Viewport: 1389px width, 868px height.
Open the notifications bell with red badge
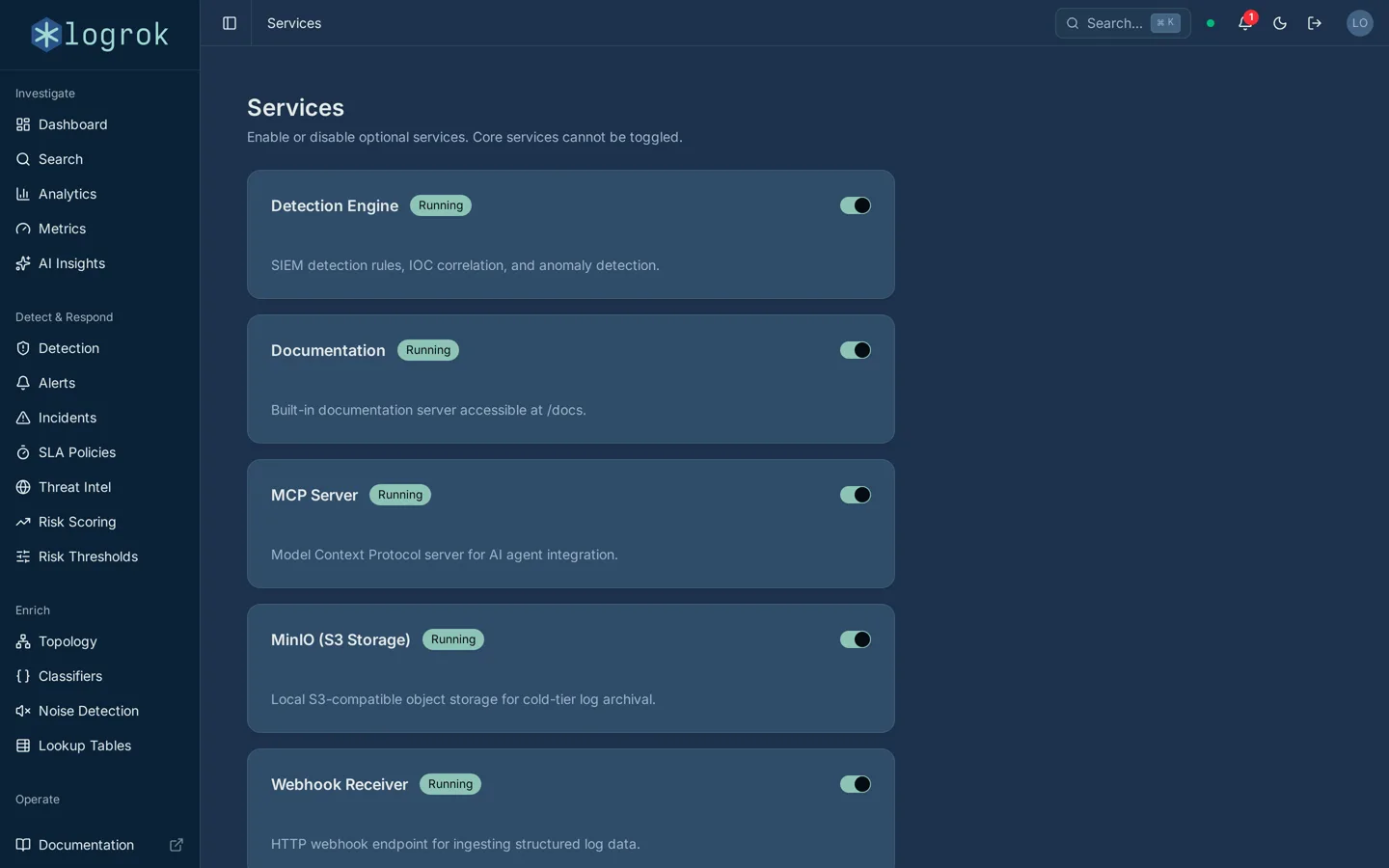click(x=1245, y=23)
